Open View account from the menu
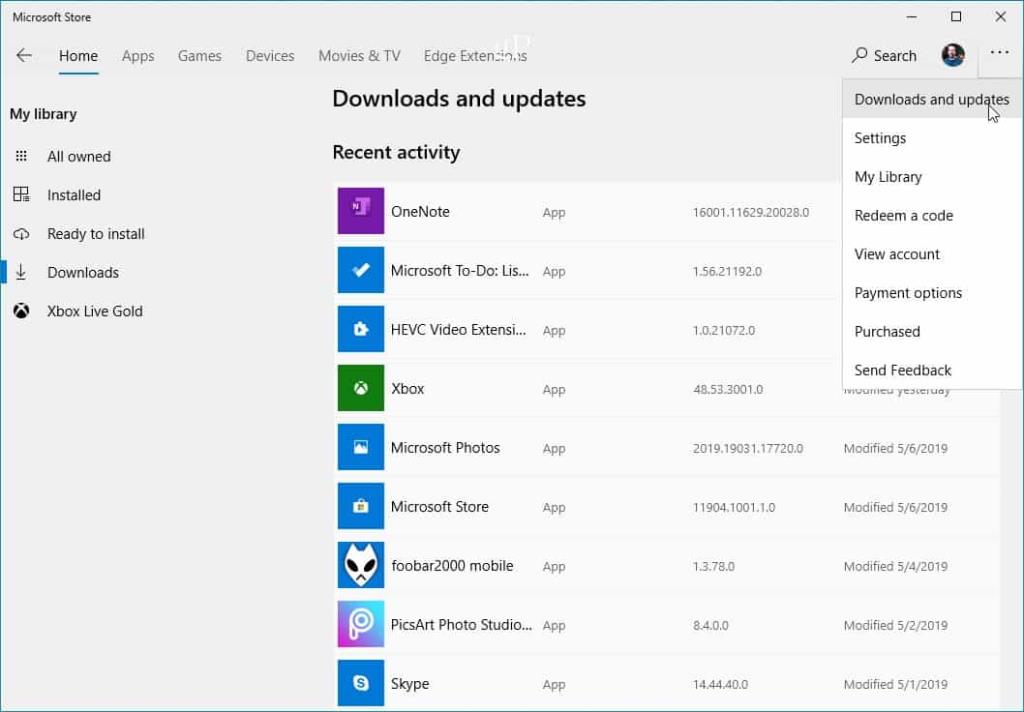The width and height of the screenshot is (1024, 712). click(931, 254)
